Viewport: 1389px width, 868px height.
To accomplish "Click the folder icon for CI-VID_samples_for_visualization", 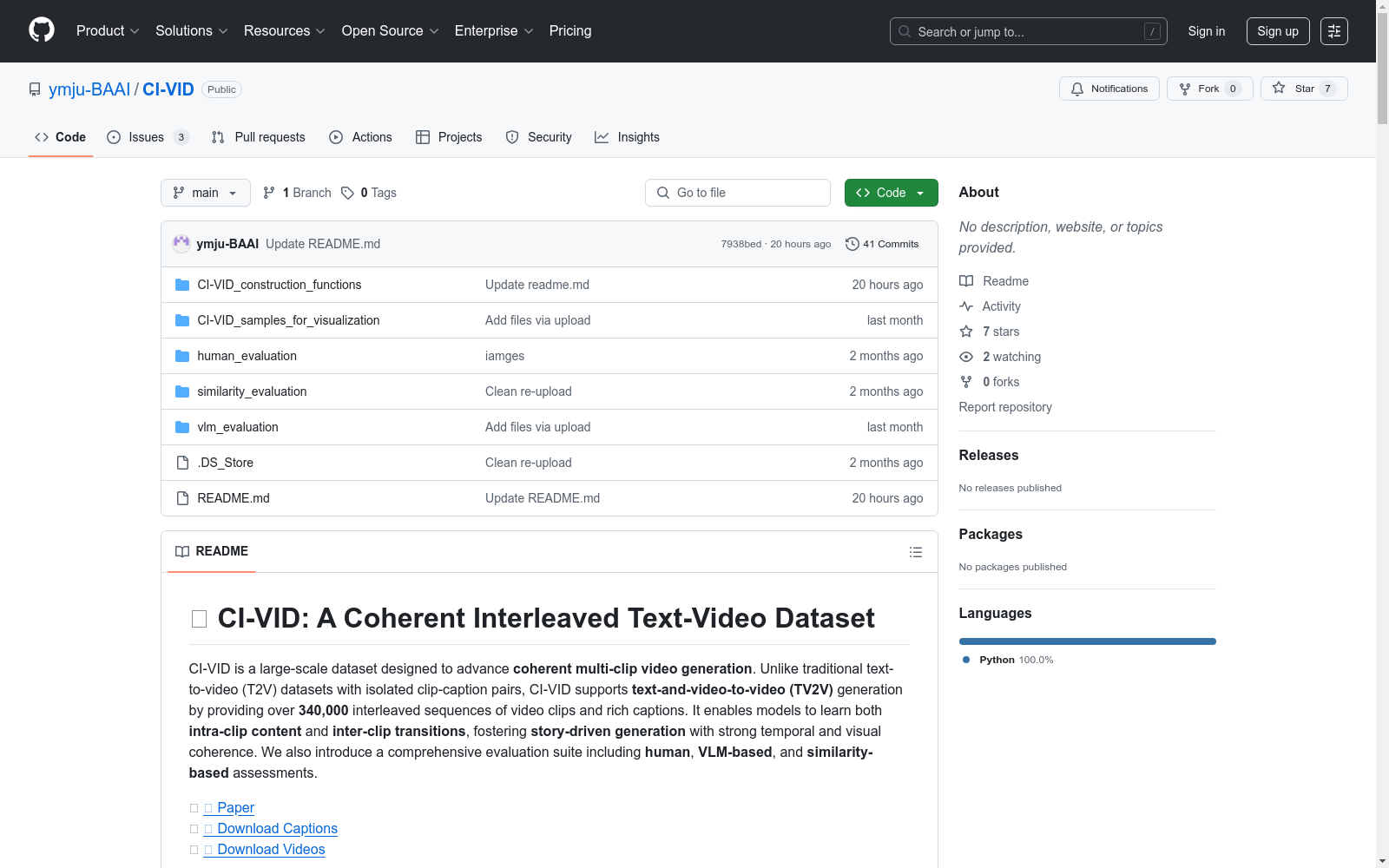I will pos(182,320).
